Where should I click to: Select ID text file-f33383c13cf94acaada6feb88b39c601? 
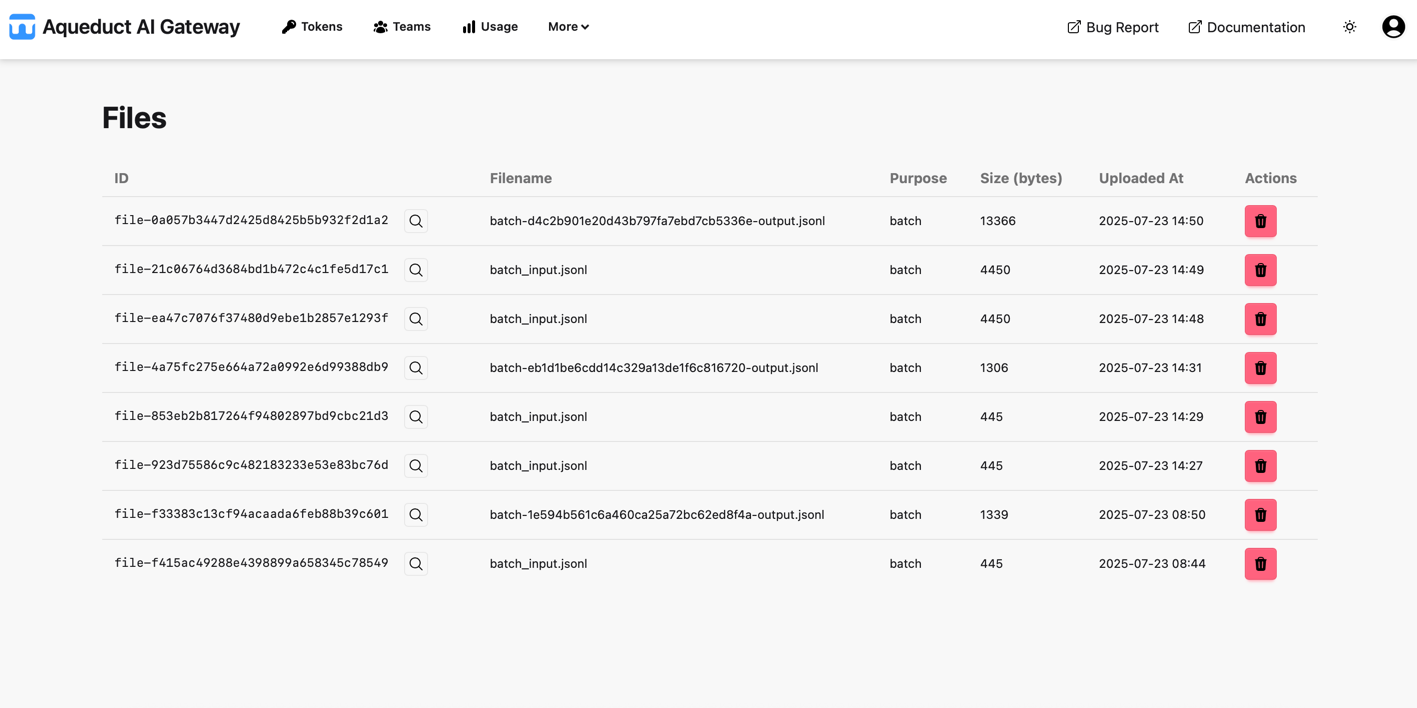(x=251, y=514)
